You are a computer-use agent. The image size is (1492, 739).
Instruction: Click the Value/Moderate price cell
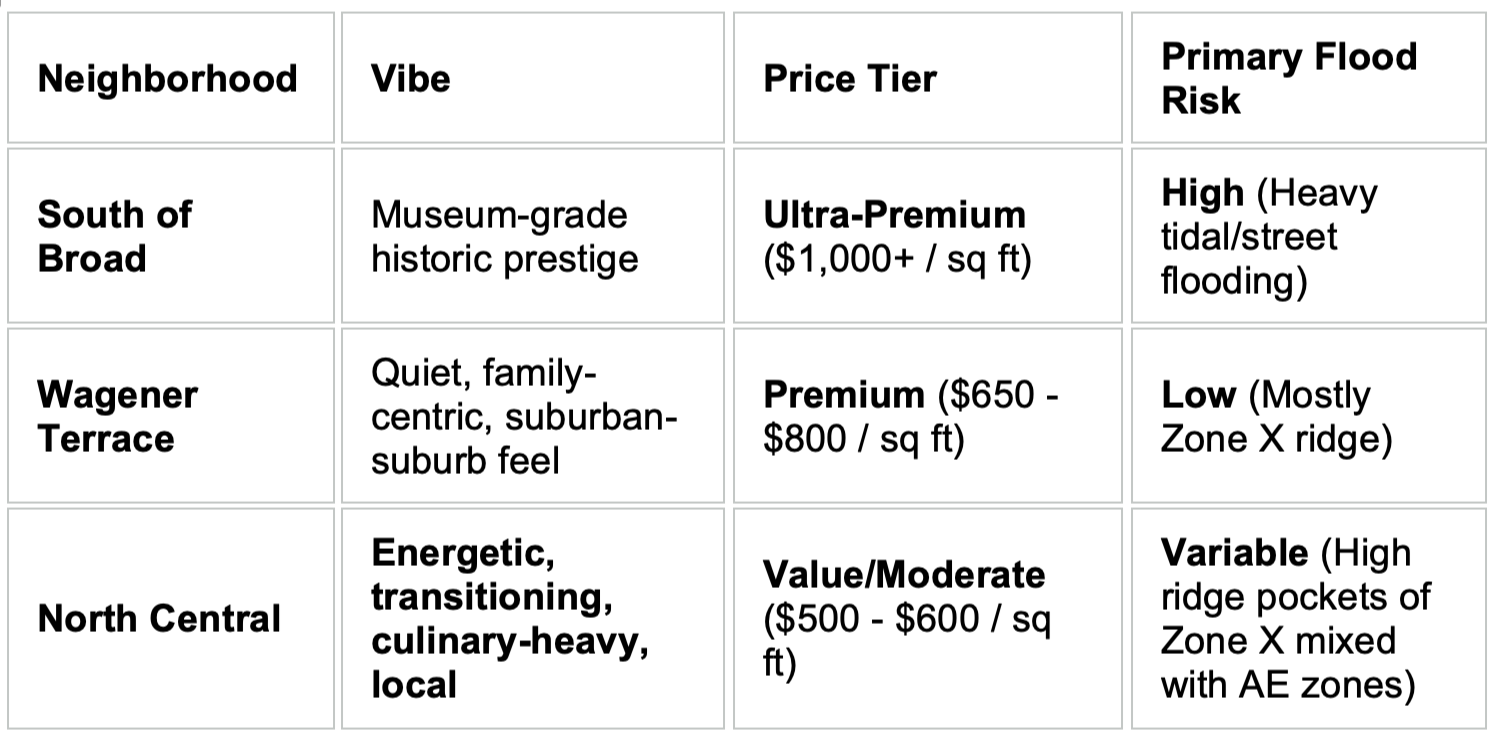(x=927, y=619)
